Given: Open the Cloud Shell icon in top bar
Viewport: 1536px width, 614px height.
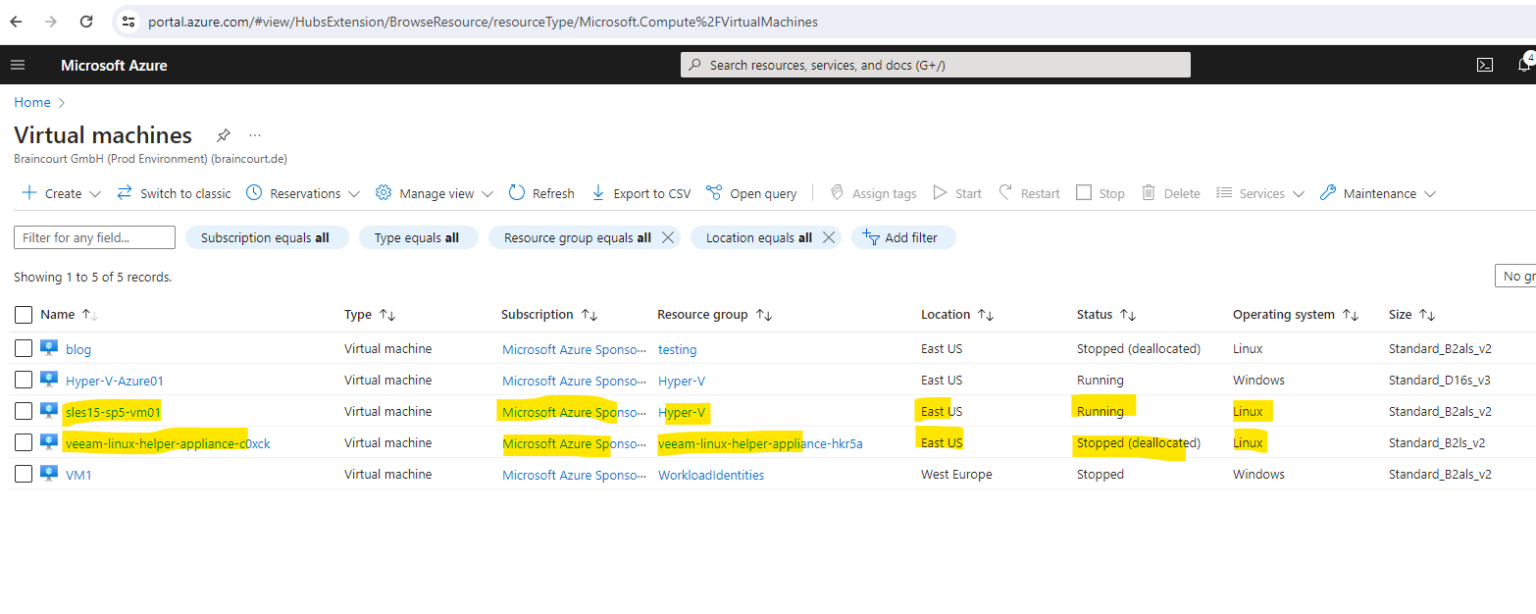Looking at the screenshot, I should click(1484, 64).
